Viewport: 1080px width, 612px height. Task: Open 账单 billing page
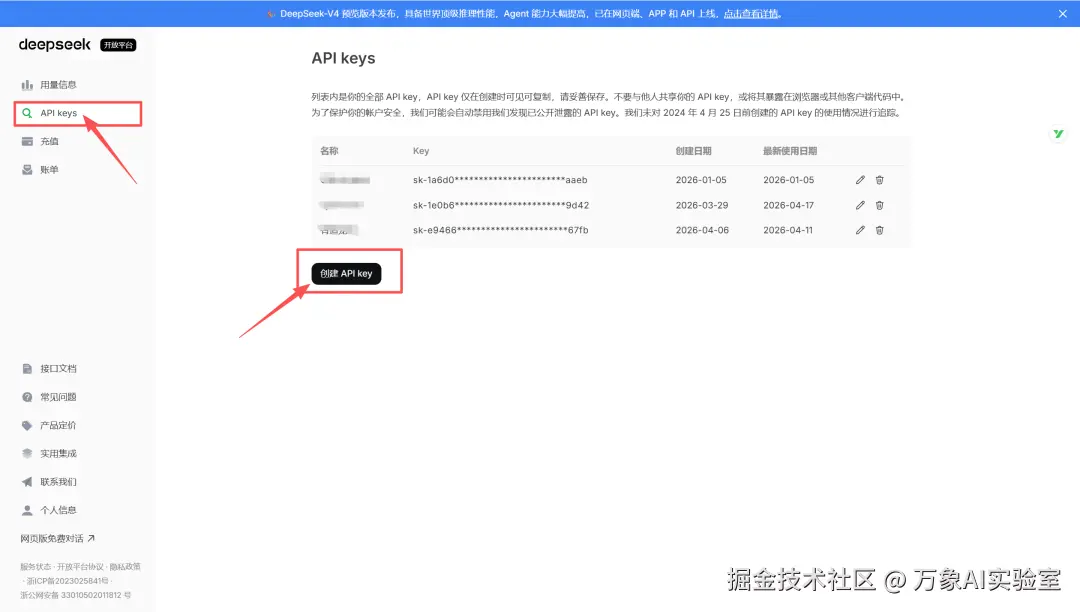(x=49, y=169)
